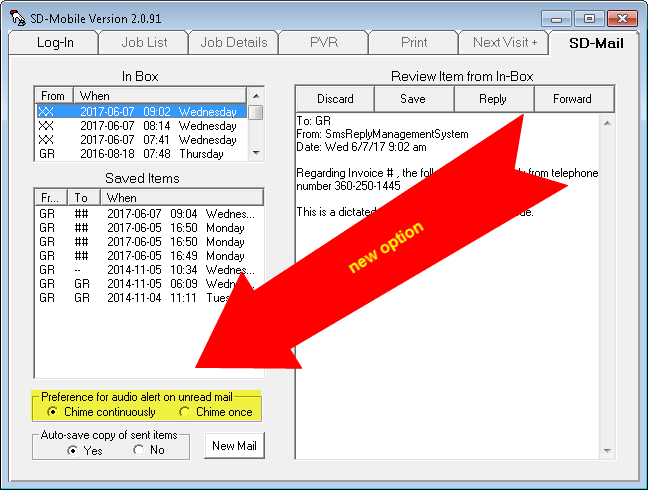Forward the reviewed mail item
The image size is (648, 490).
572,99
